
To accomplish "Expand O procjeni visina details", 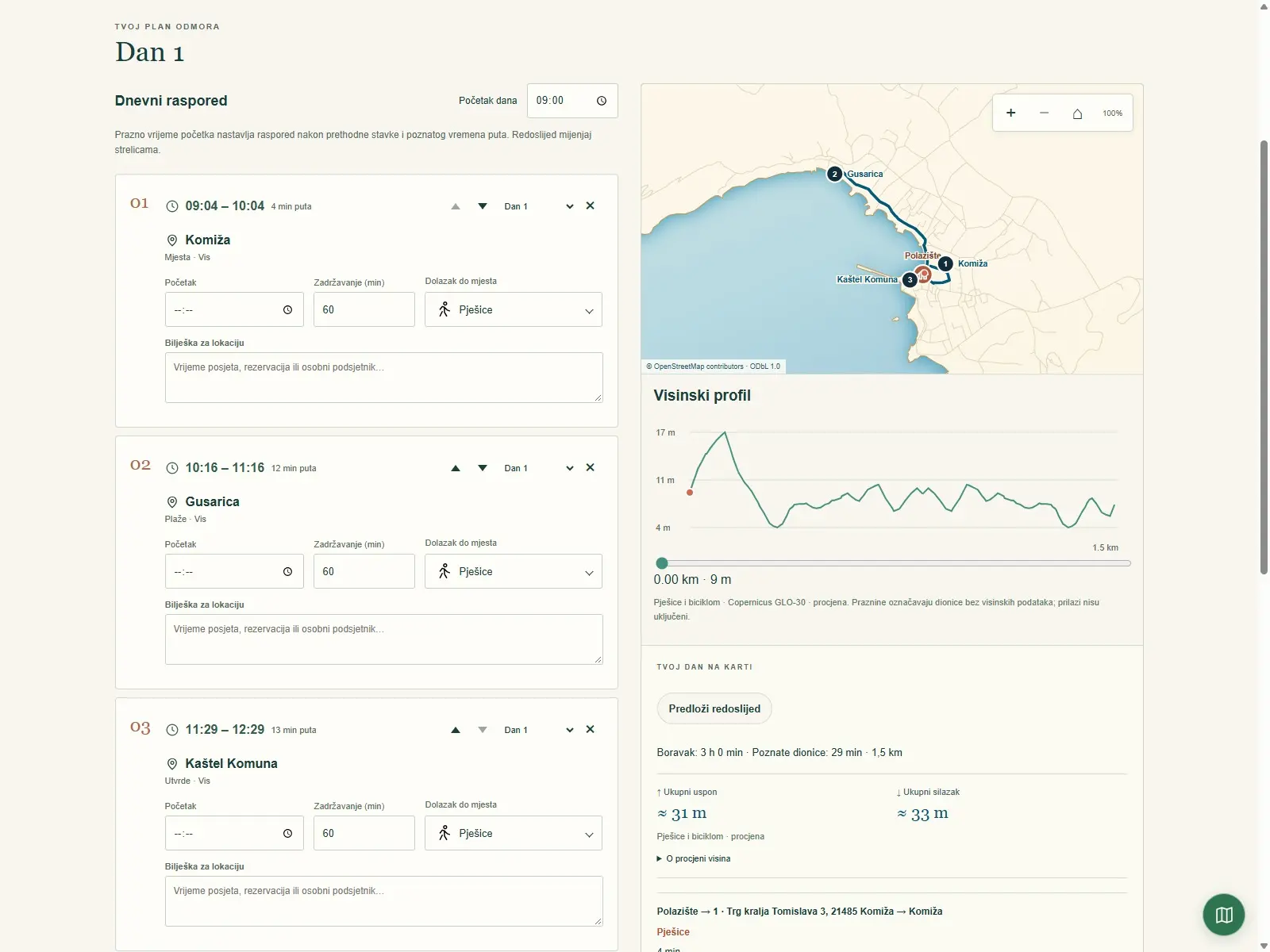I will (x=694, y=858).
